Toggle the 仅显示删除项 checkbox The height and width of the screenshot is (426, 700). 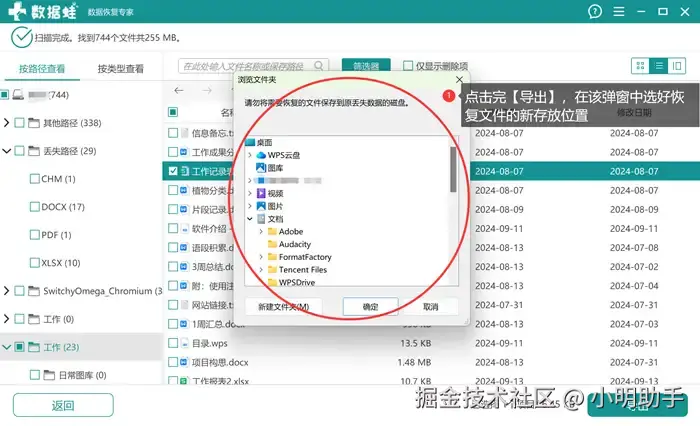408,66
